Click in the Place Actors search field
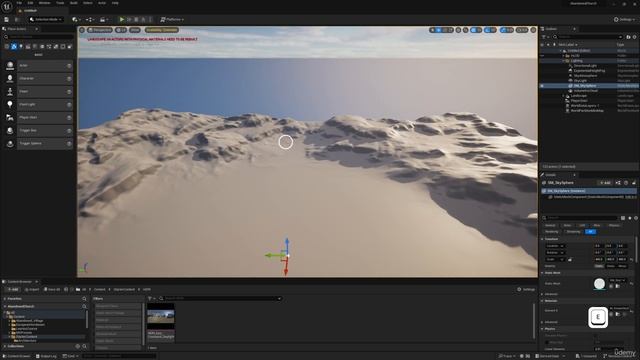The height and width of the screenshot is (360, 640). click(x=40, y=37)
